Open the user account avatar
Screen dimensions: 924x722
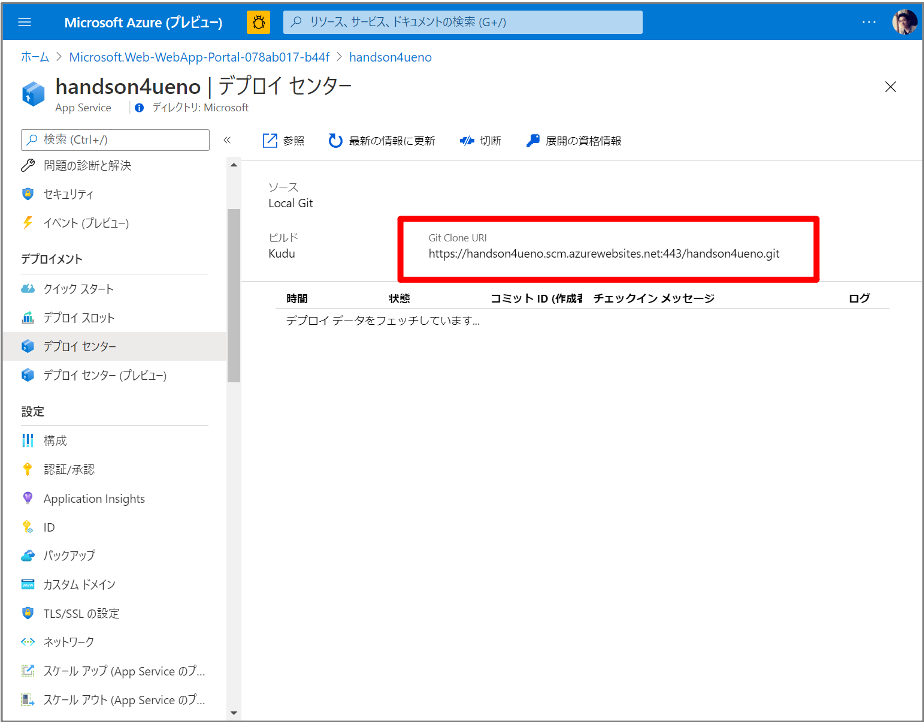[x=904, y=22]
